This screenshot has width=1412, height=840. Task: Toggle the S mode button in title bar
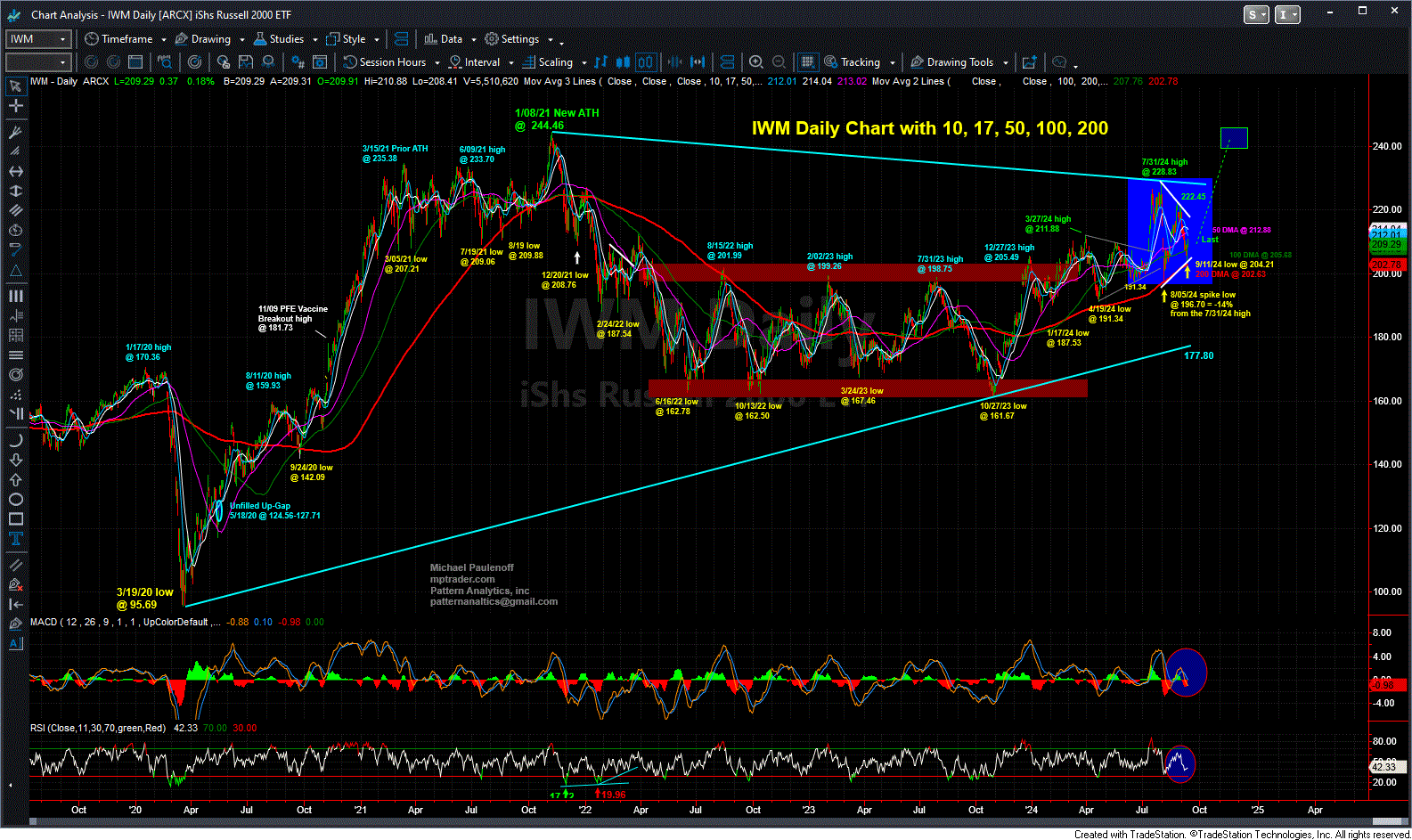1256,14
